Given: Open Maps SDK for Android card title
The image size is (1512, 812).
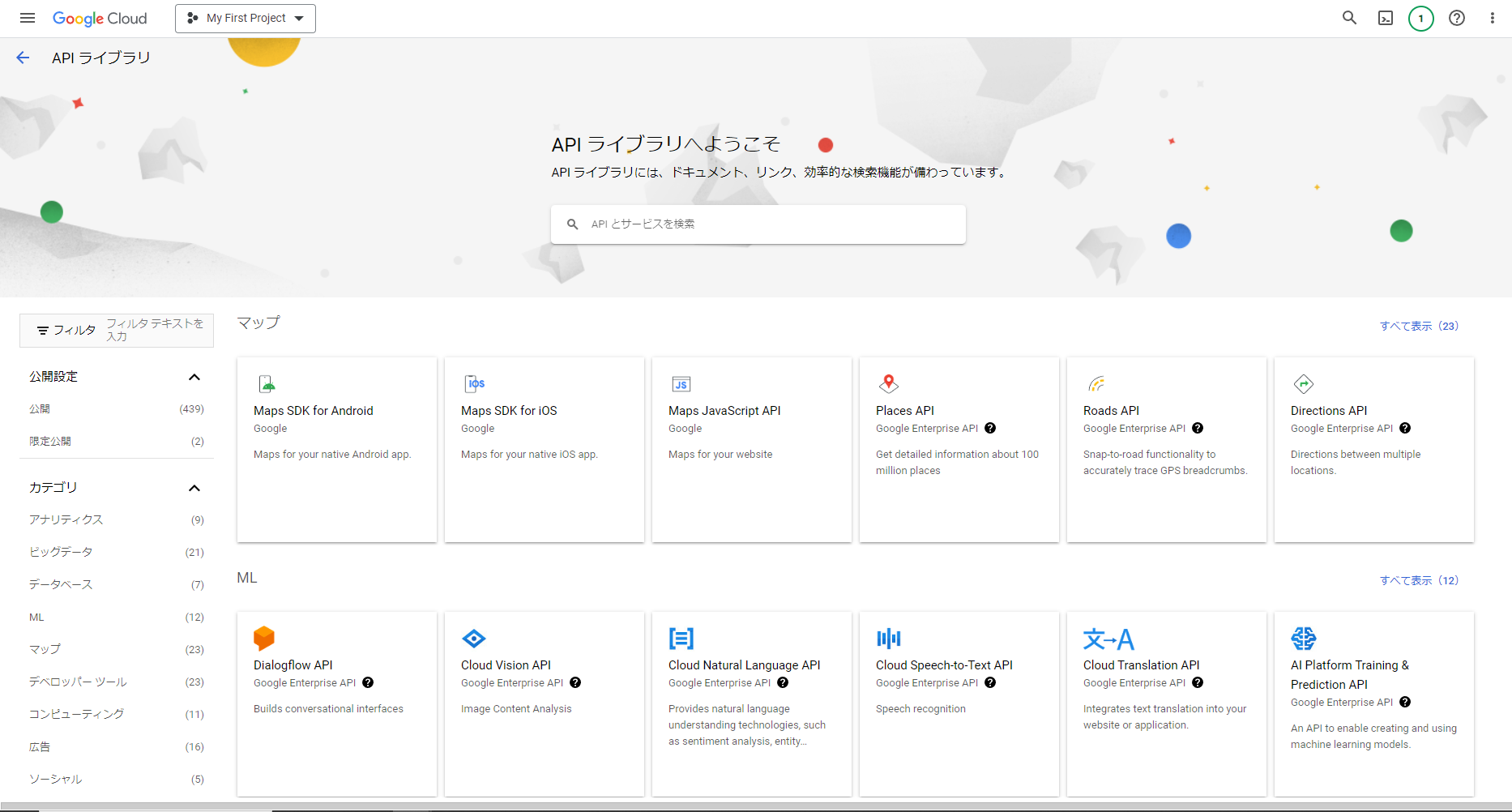Looking at the screenshot, I should point(314,411).
